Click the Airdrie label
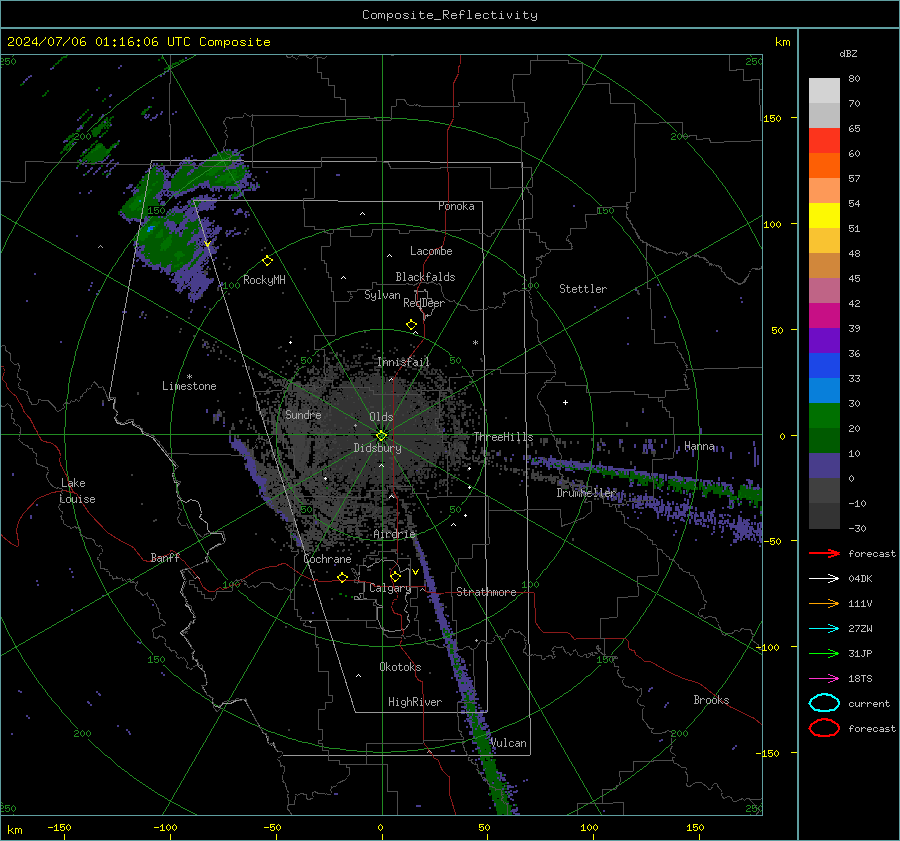 point(394,534)
